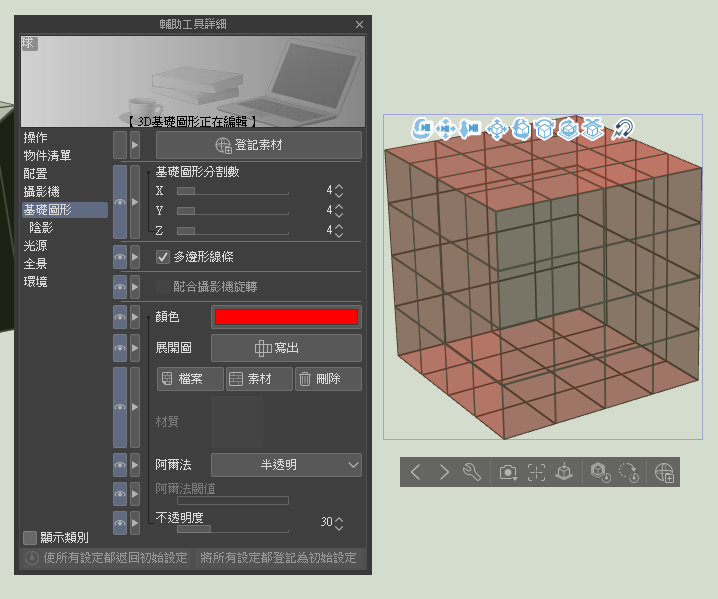718x599 pixels.
Task: Expand arrow beside 展開圖 row
Action: [x=135, y=348]
